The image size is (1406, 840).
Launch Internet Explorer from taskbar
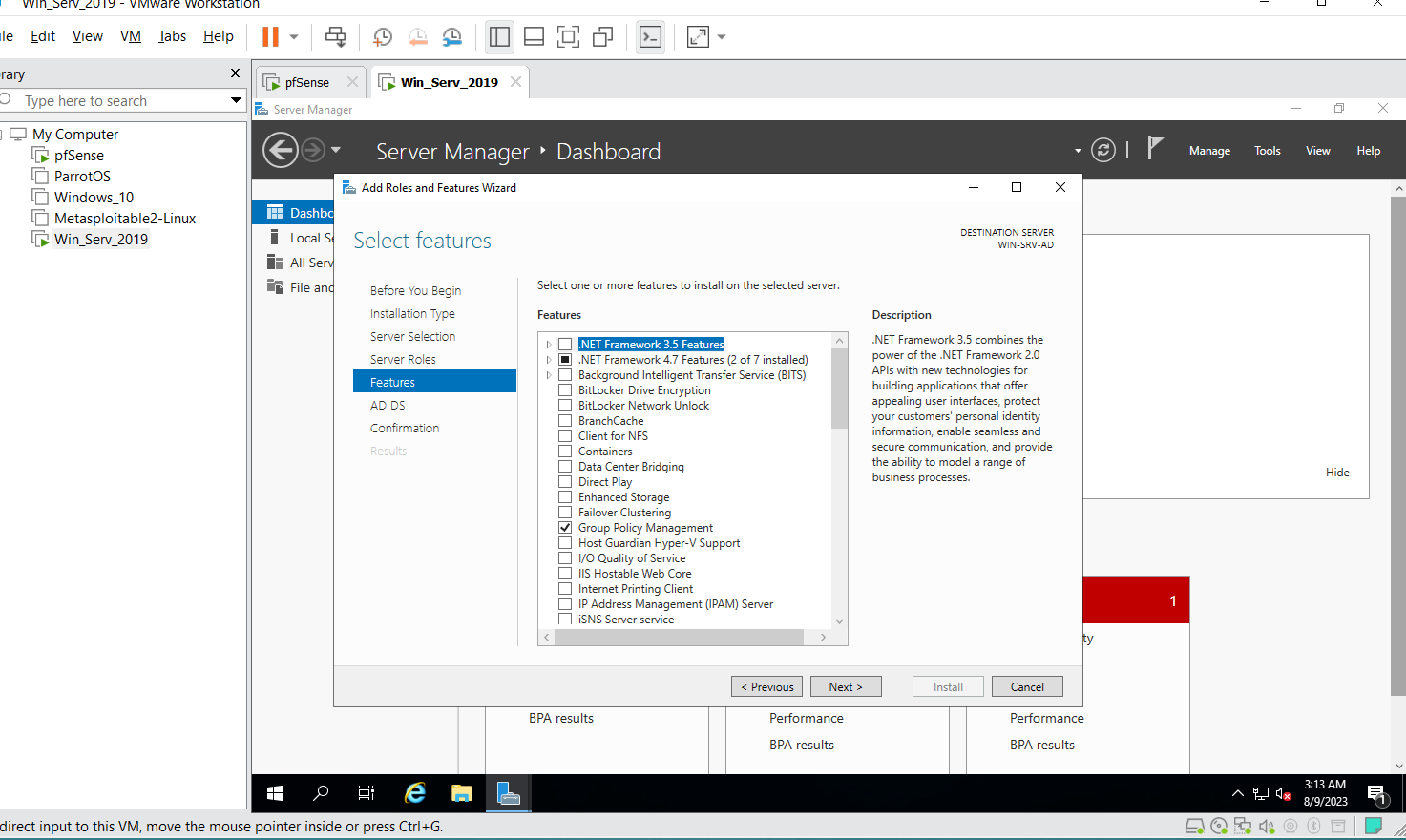pyautogui.click(x=415, y=793)
